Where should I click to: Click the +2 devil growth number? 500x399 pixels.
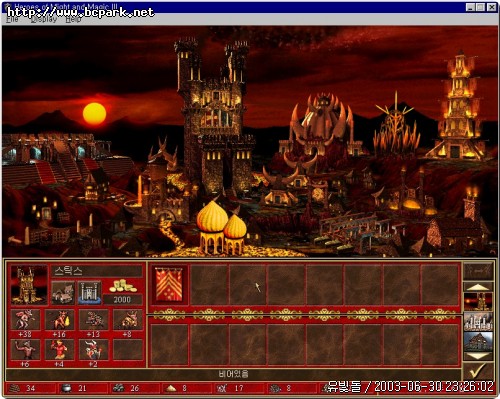(93, 364)
